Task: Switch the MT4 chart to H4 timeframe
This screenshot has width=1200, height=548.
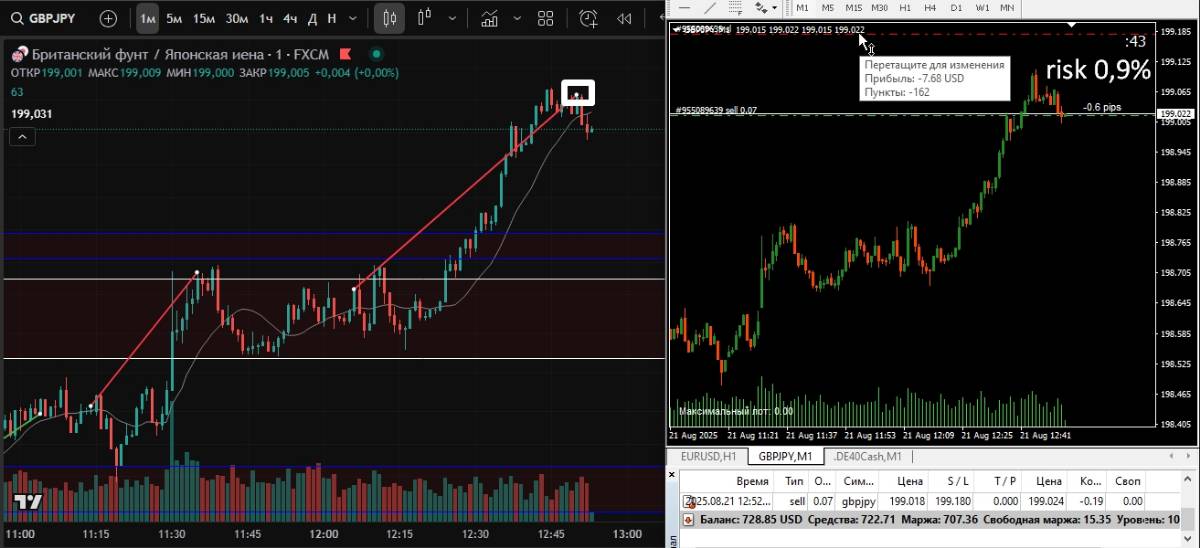Action: coord(930,7)
